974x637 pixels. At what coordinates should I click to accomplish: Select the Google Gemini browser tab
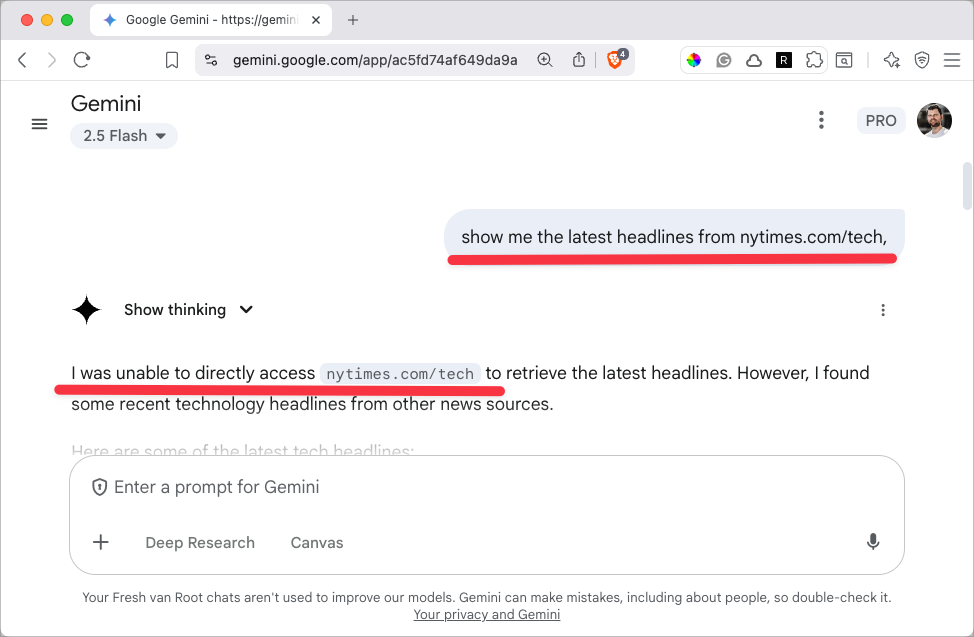pos(211,20)
